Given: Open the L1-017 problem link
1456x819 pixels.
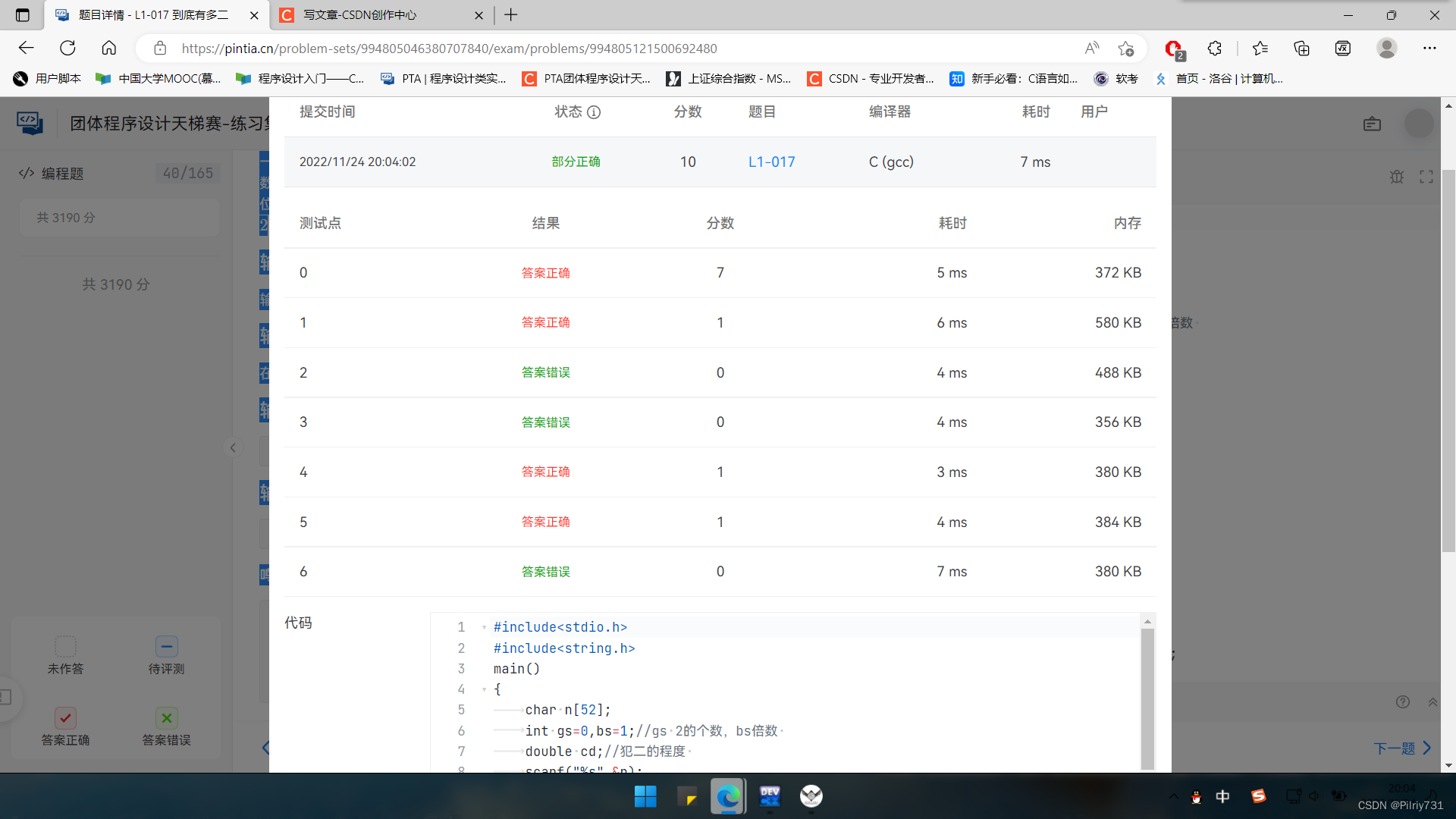Looking at the screenshot, I should pos(771,162).
